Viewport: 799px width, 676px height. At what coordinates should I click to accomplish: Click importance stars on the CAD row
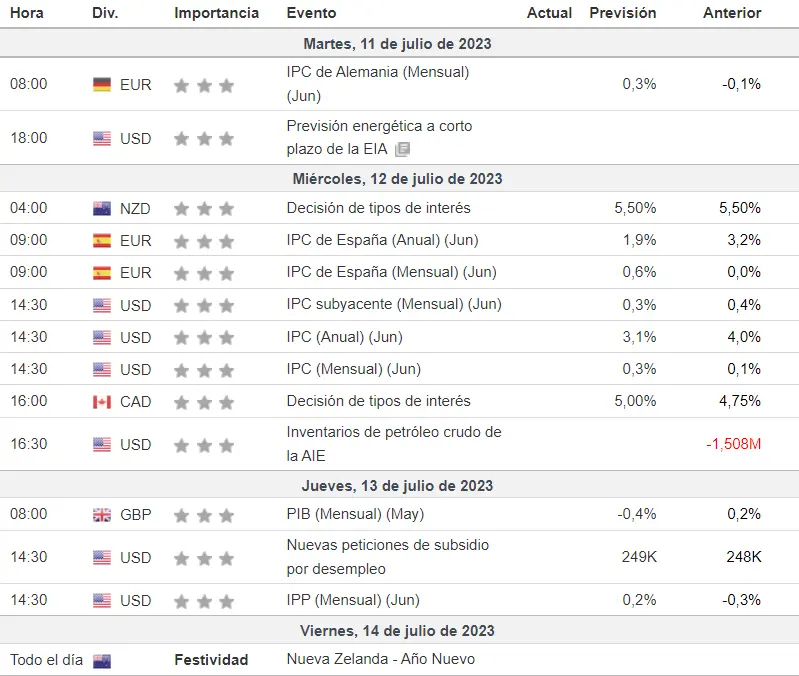(204, 403)
